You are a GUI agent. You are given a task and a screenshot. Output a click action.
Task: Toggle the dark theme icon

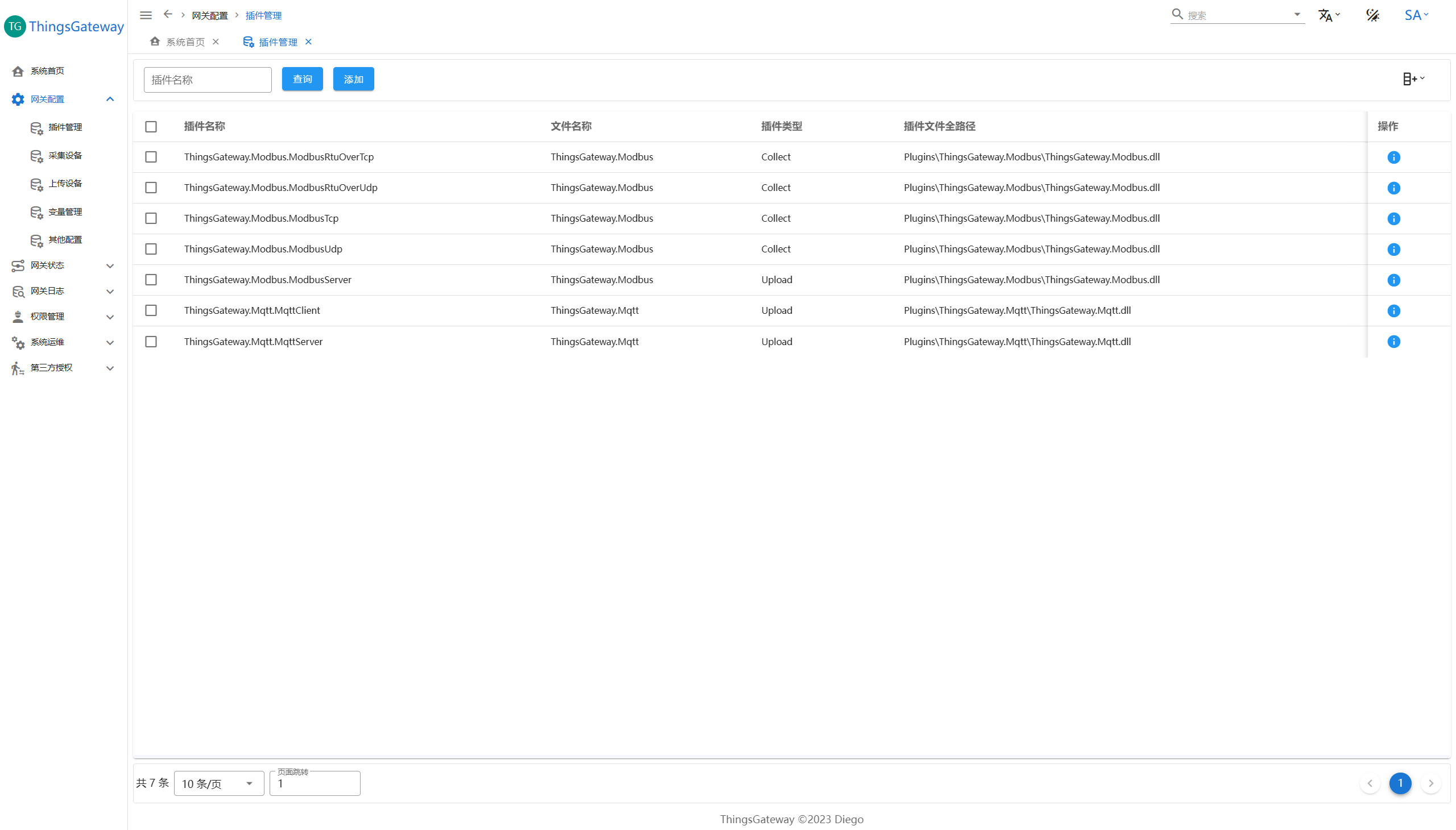coord(1372,15)
